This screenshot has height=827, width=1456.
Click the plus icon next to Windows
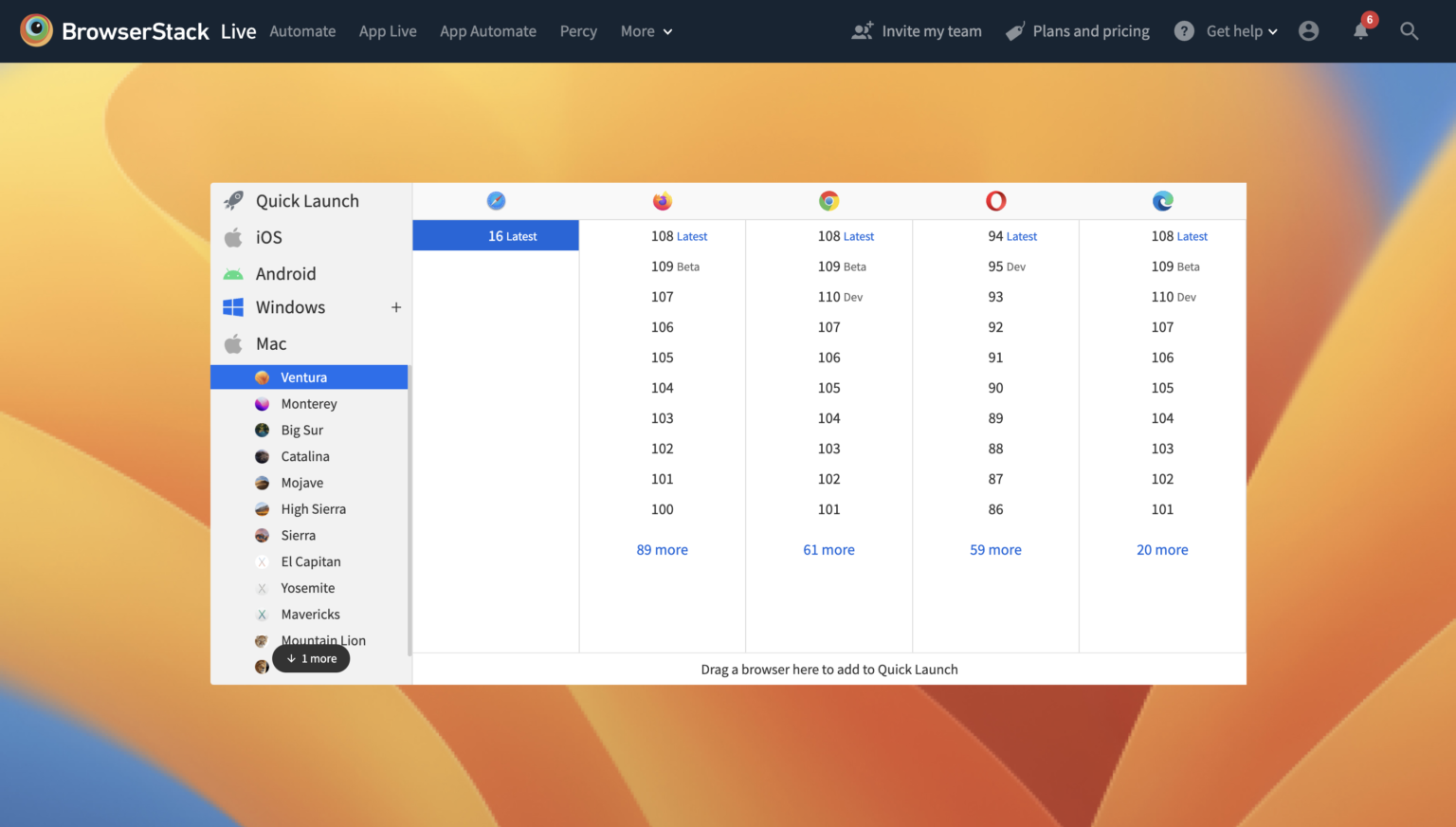[396, 307]
